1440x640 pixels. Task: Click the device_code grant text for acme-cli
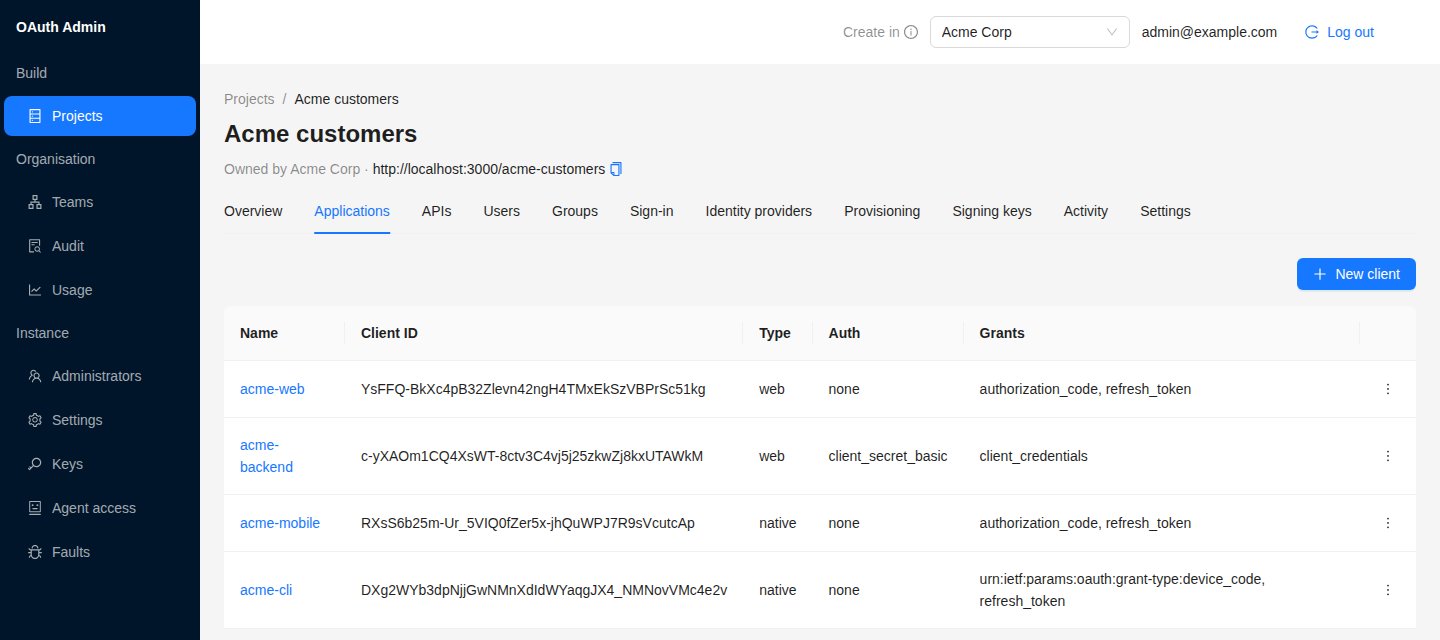click(1122, 579)
